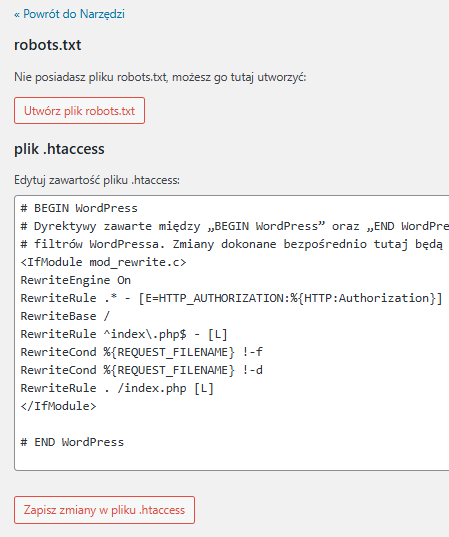Place cursor on the # END WordPress line
Screen dimensions: 449x537
coord(72,442)
